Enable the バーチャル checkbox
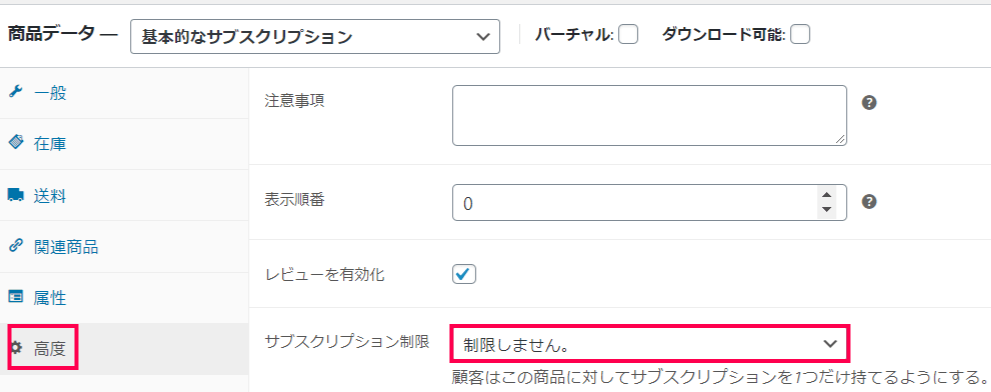991x392 pixels. pyautogui.click(x=628, y=35)
